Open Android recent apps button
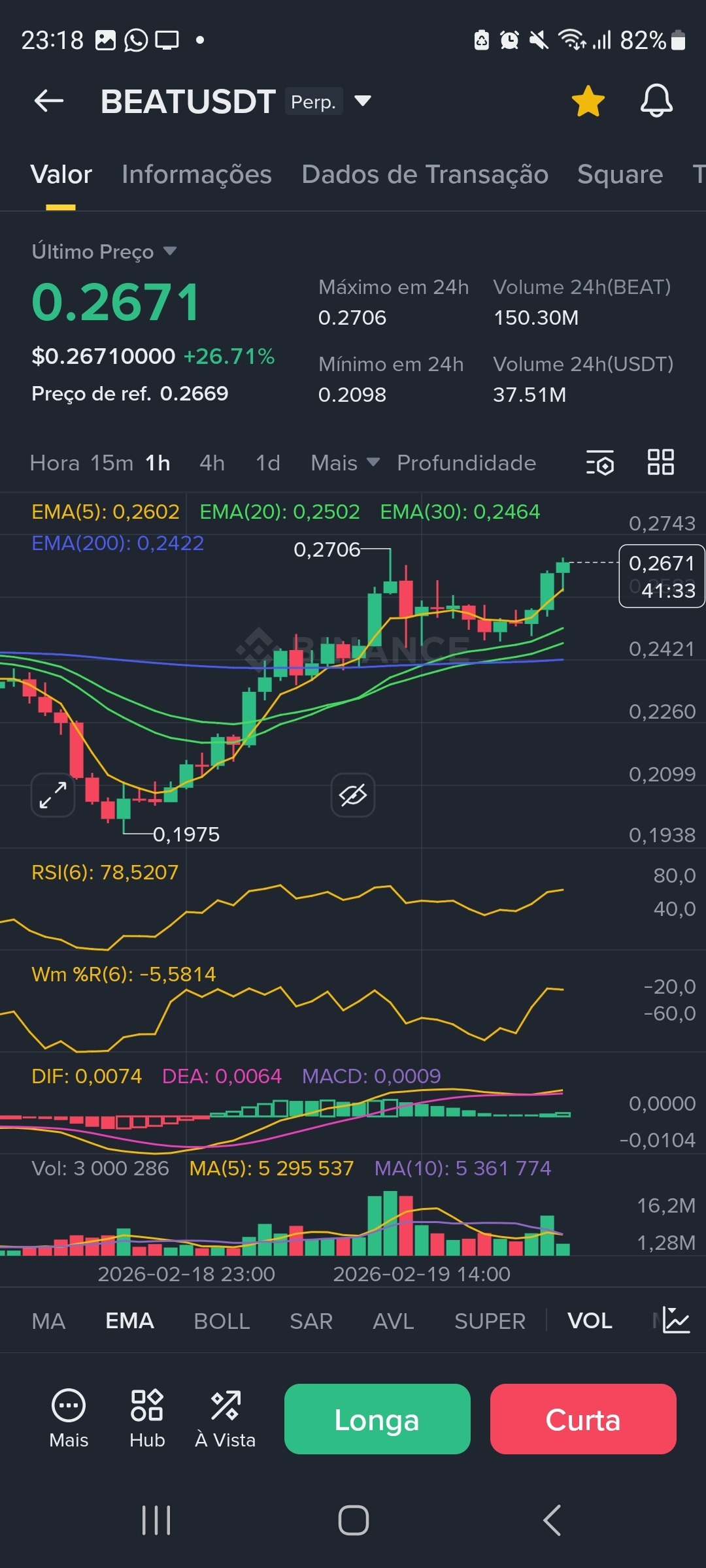 (156, 1520)
